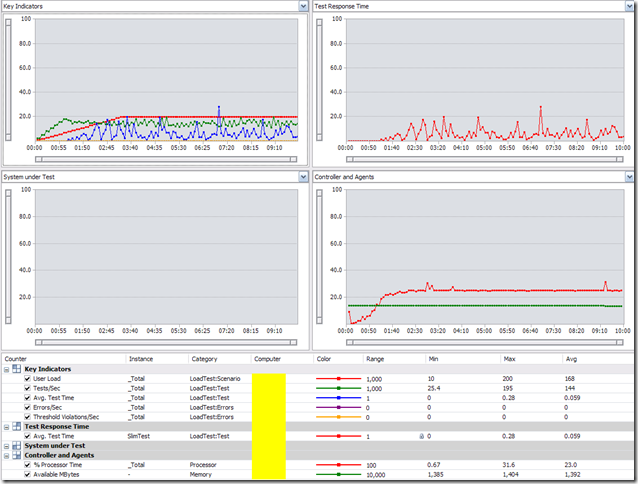Click the SlimTest instance cell

(139, 436)
